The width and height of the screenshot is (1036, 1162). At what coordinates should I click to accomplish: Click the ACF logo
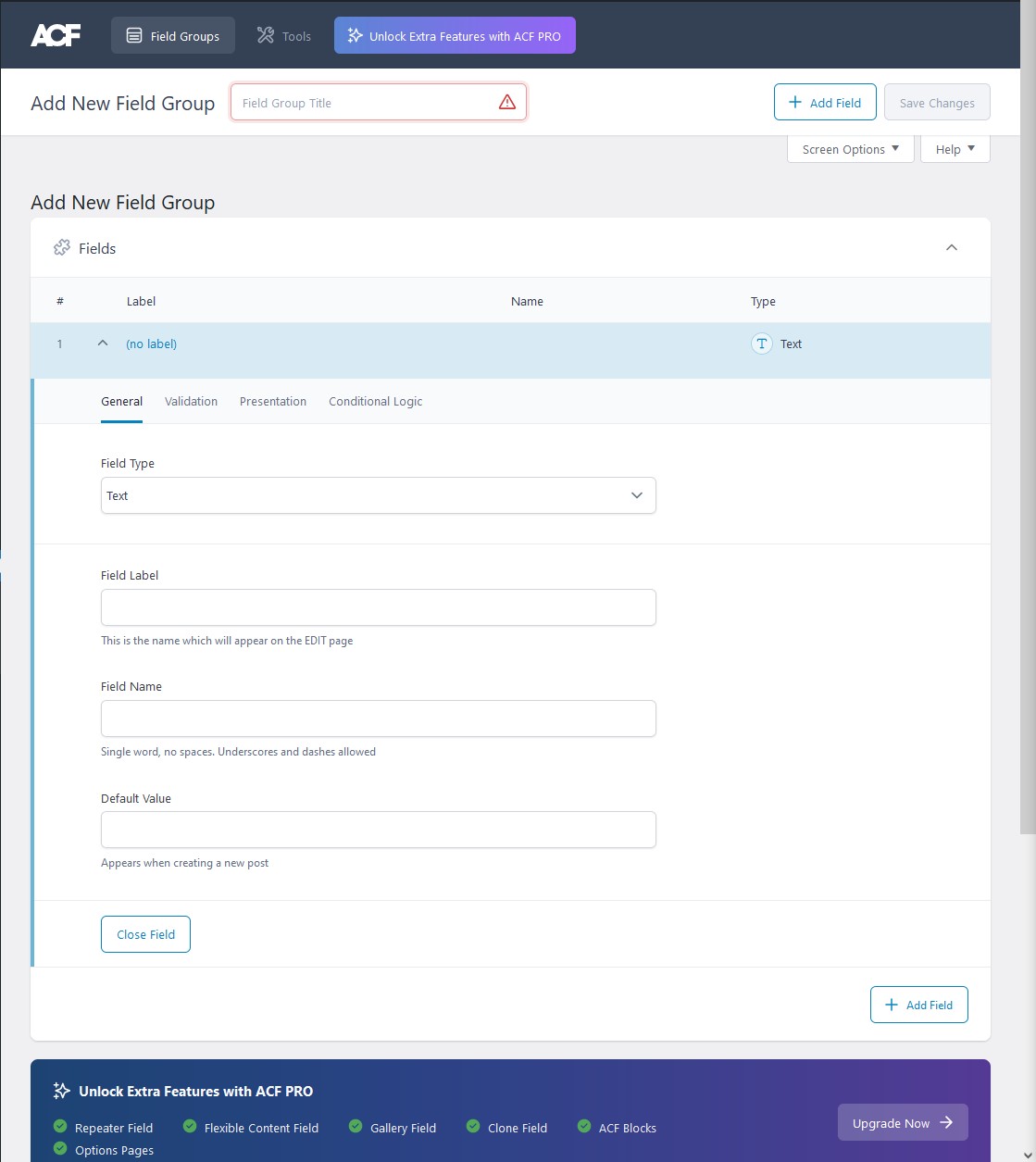(x=56, y=34)
